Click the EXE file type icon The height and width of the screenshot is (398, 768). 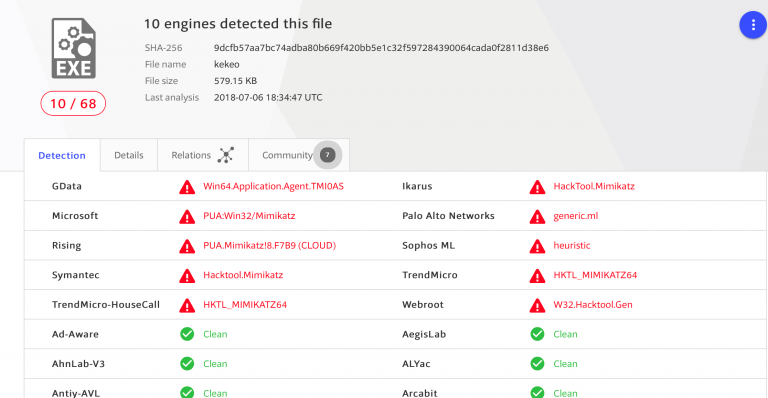pos(73,48)
